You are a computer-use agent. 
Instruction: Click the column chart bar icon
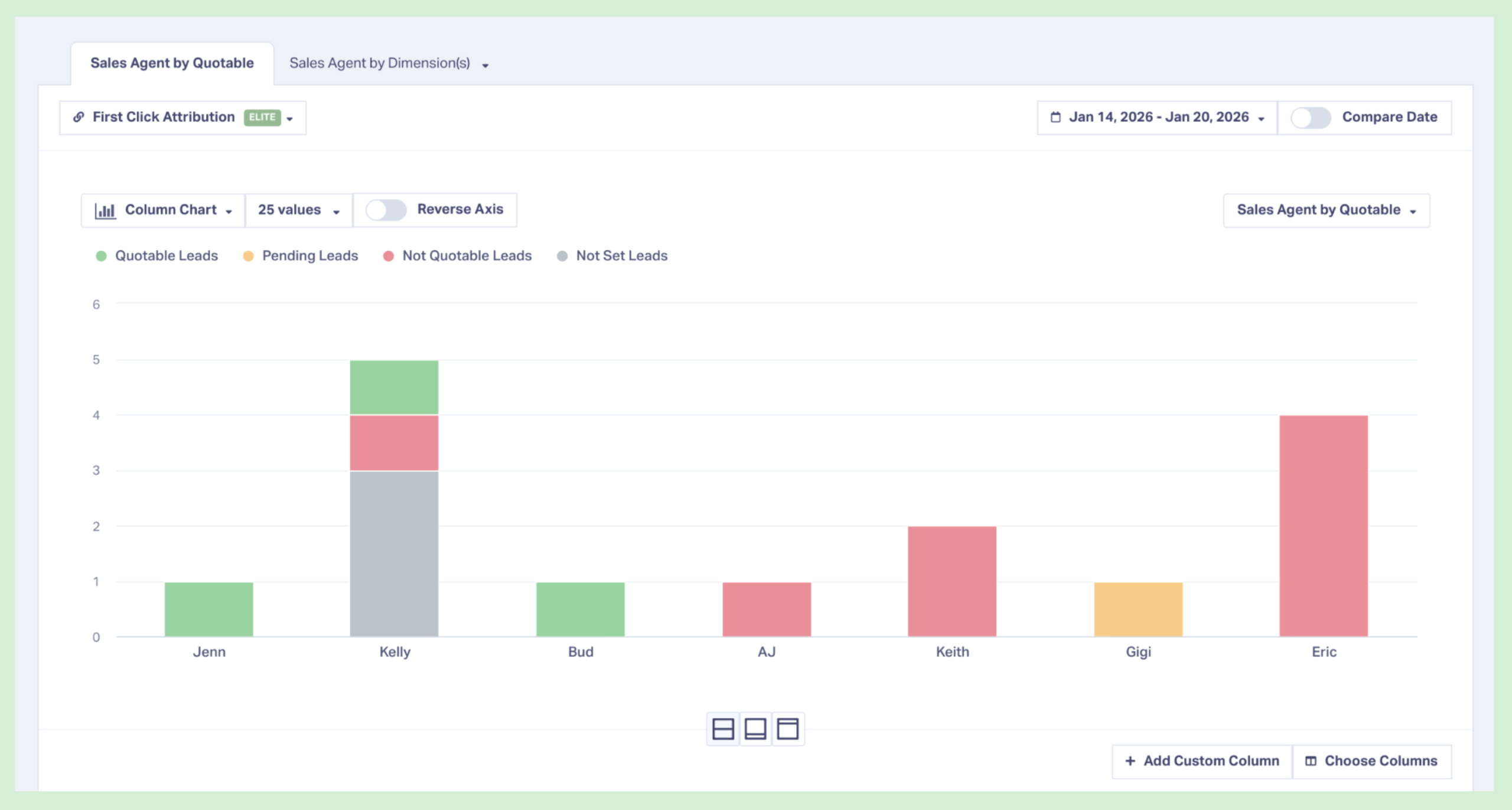tap(106, 210)
